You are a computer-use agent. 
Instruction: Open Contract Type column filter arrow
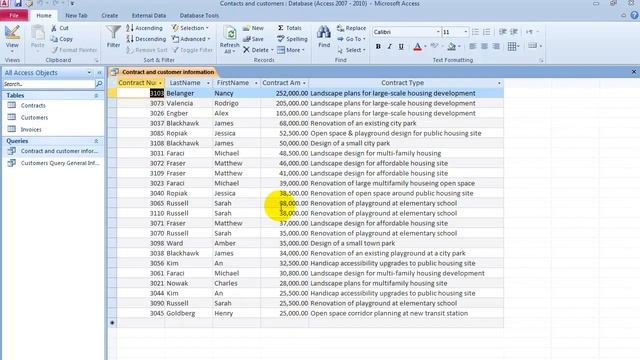tap(499, 83)
